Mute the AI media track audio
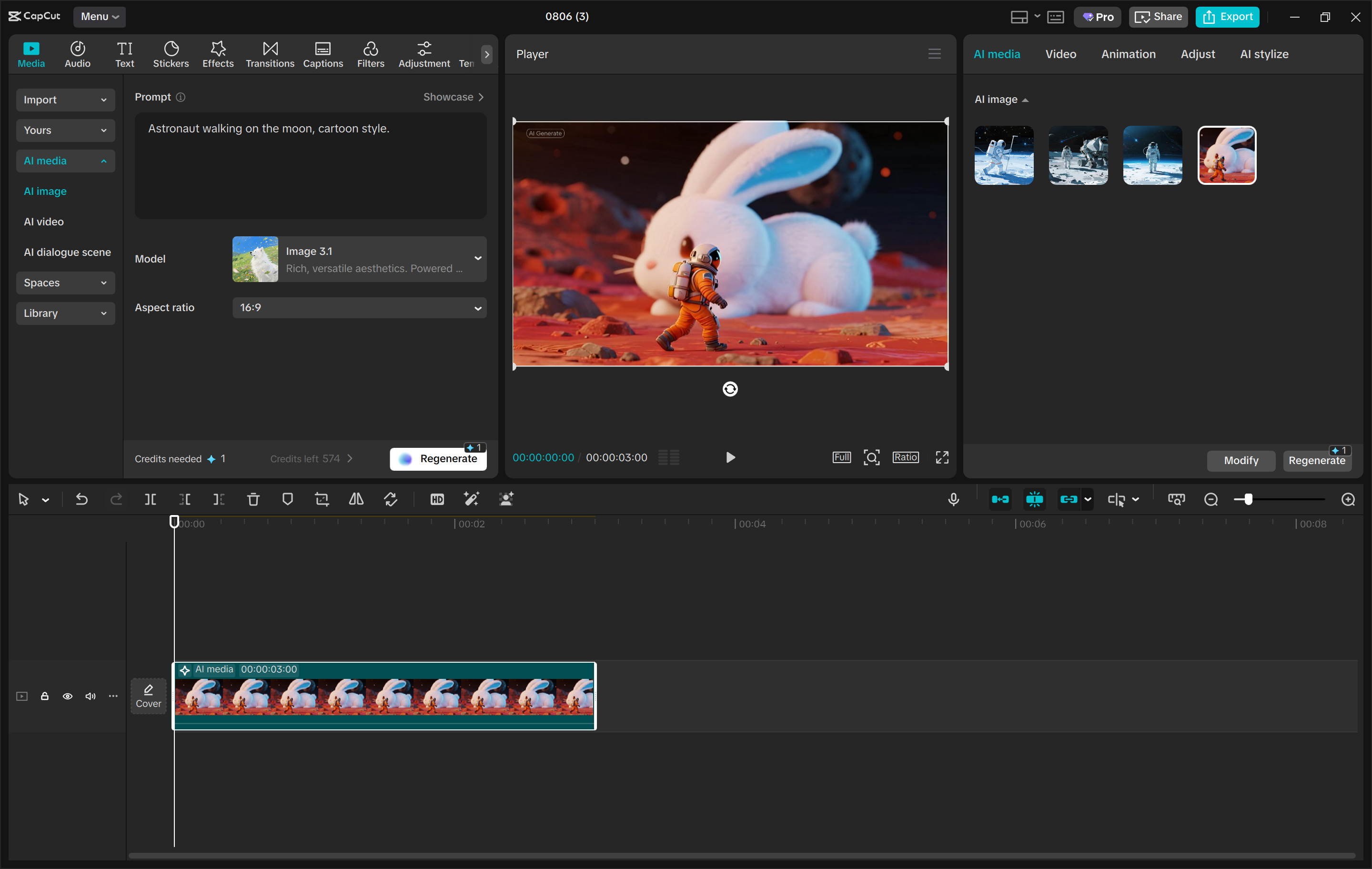Viewport: 1372px width, 869px height. pos(90,696)
